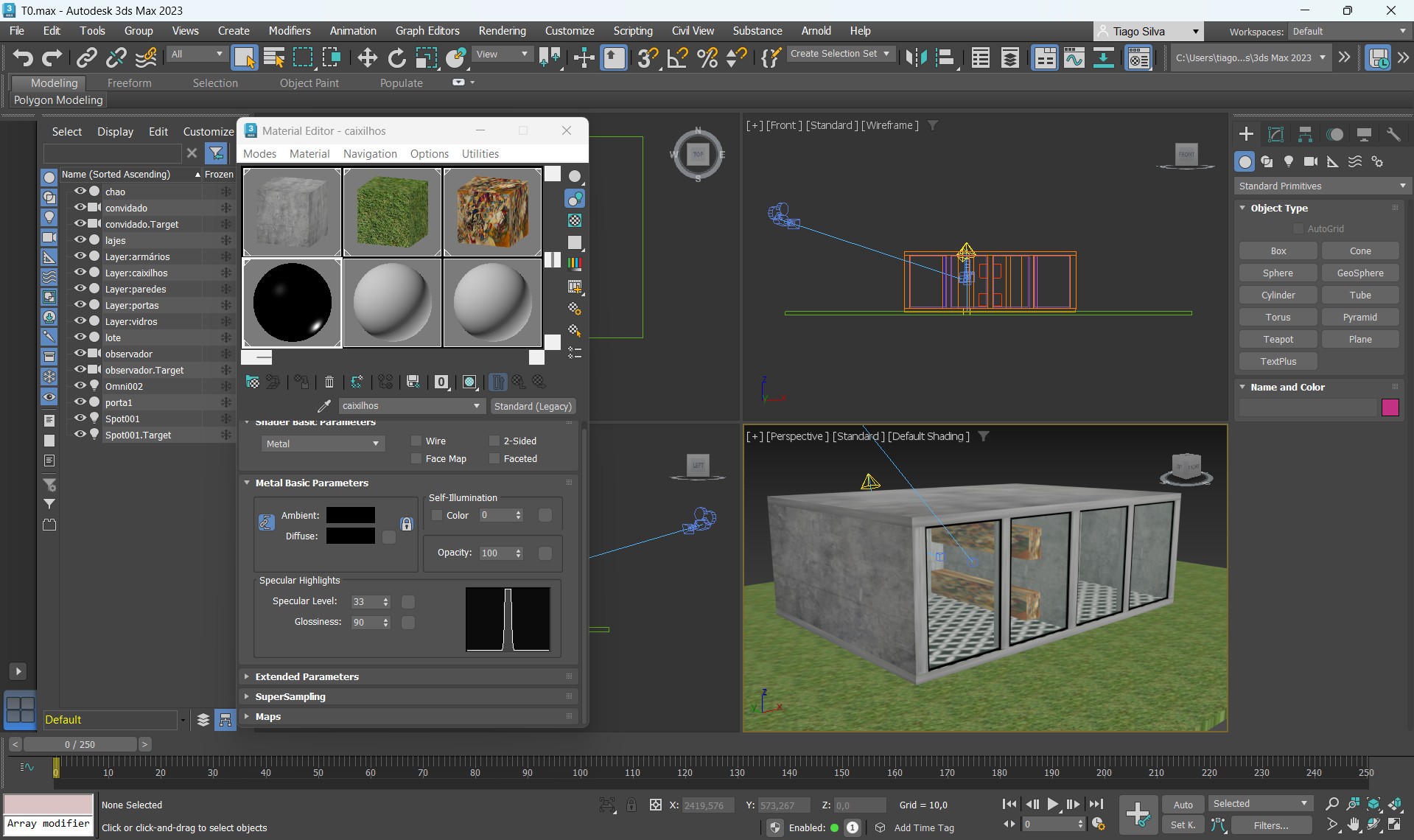Open the Modify command panel tab
This screenshot has width=1414, height=840.
pyautogui.click(x=1275, y=134)
